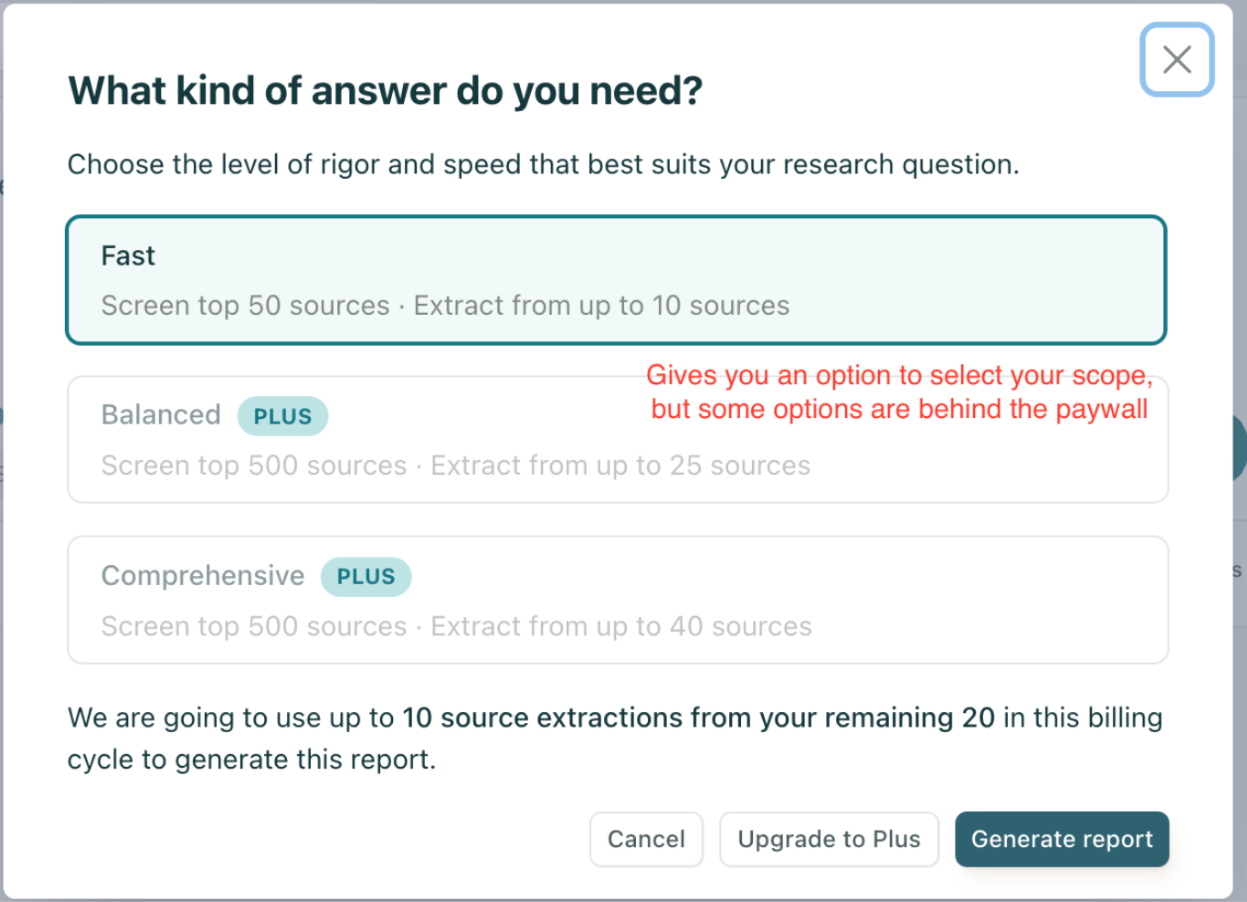1247x902 pixels.
Task: Close the answer type dialog
Action: click(x=1177, y=60)
